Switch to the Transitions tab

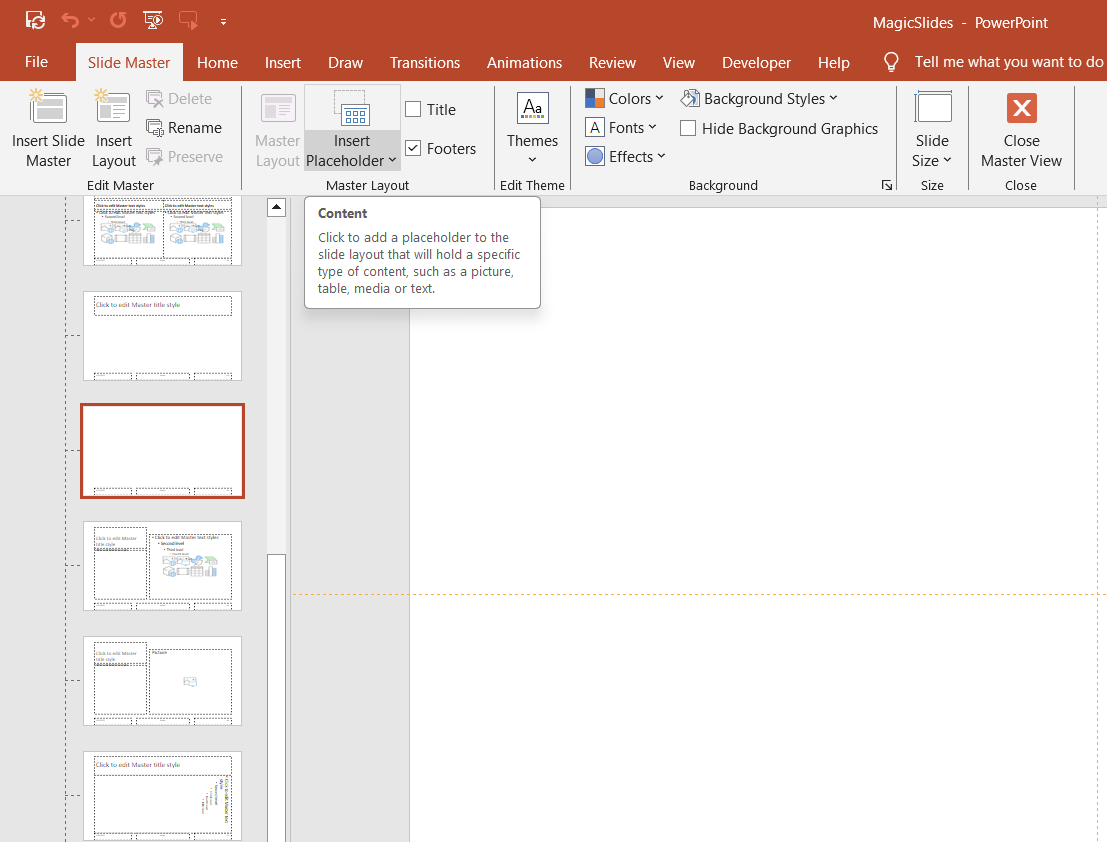(x=424, y=62)
